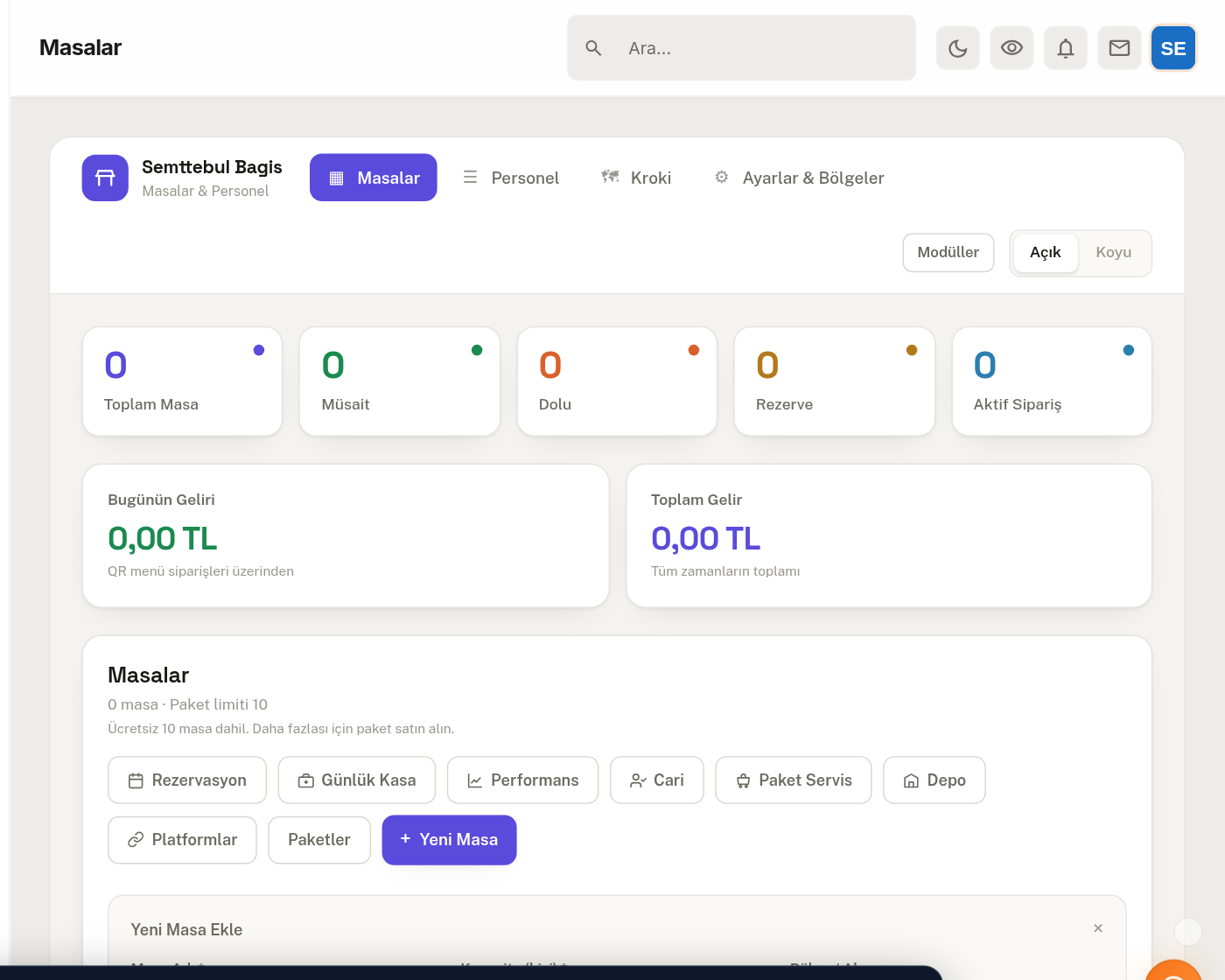Click the Bugünün Geliri amount 0,00 TL
1225x980 pixels.
[x=163, y=539]
